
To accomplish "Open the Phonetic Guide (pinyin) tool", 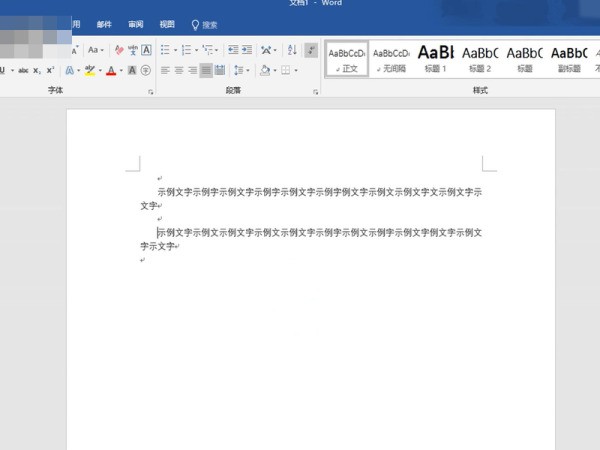I will (x=133, y=50).
